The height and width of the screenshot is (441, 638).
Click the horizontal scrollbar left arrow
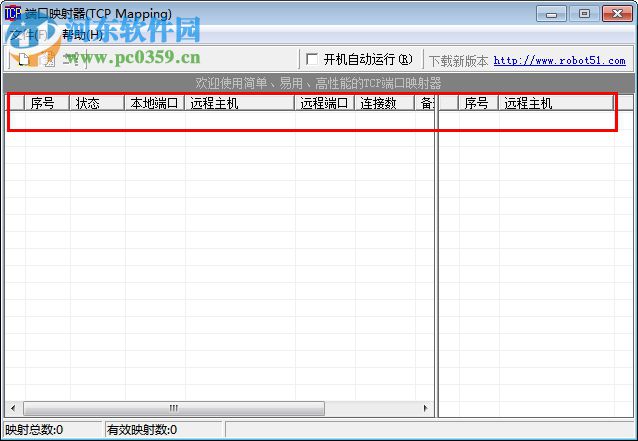coord(13,408)
